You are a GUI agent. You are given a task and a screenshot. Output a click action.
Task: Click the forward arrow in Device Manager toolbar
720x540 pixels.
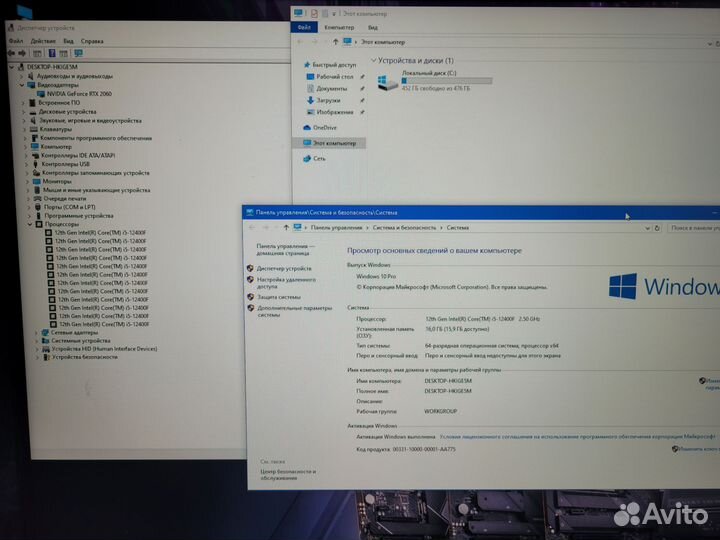(22, 53)
